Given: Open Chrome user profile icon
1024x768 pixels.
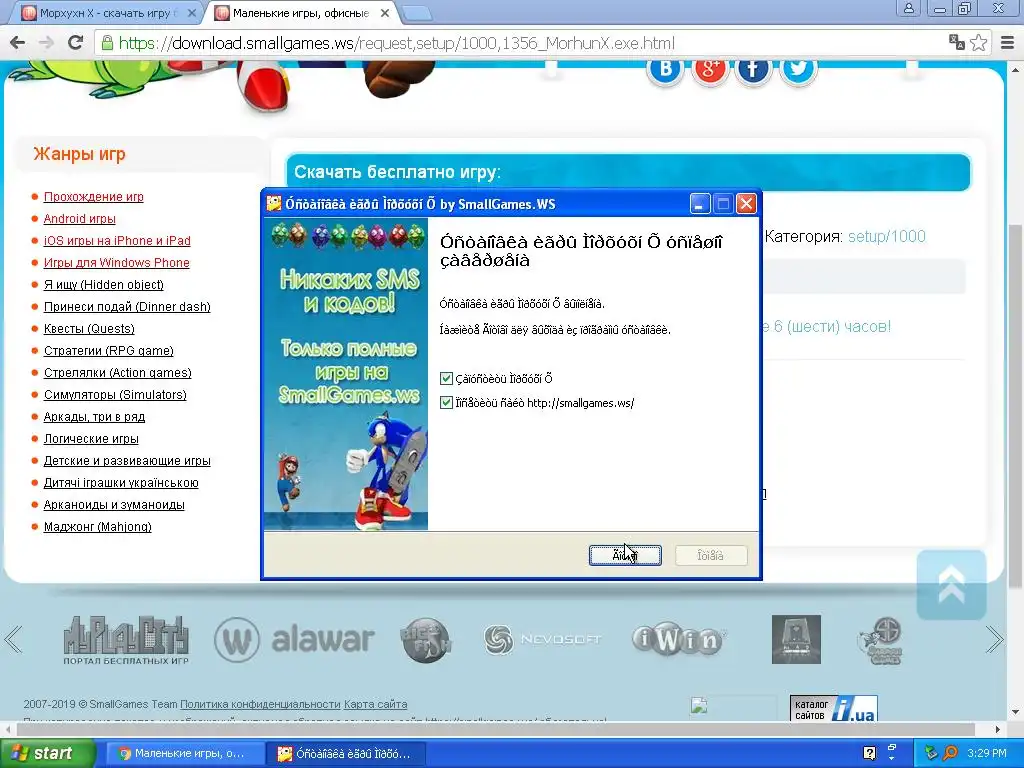Looking at the screenshot, I should [908, 9].
